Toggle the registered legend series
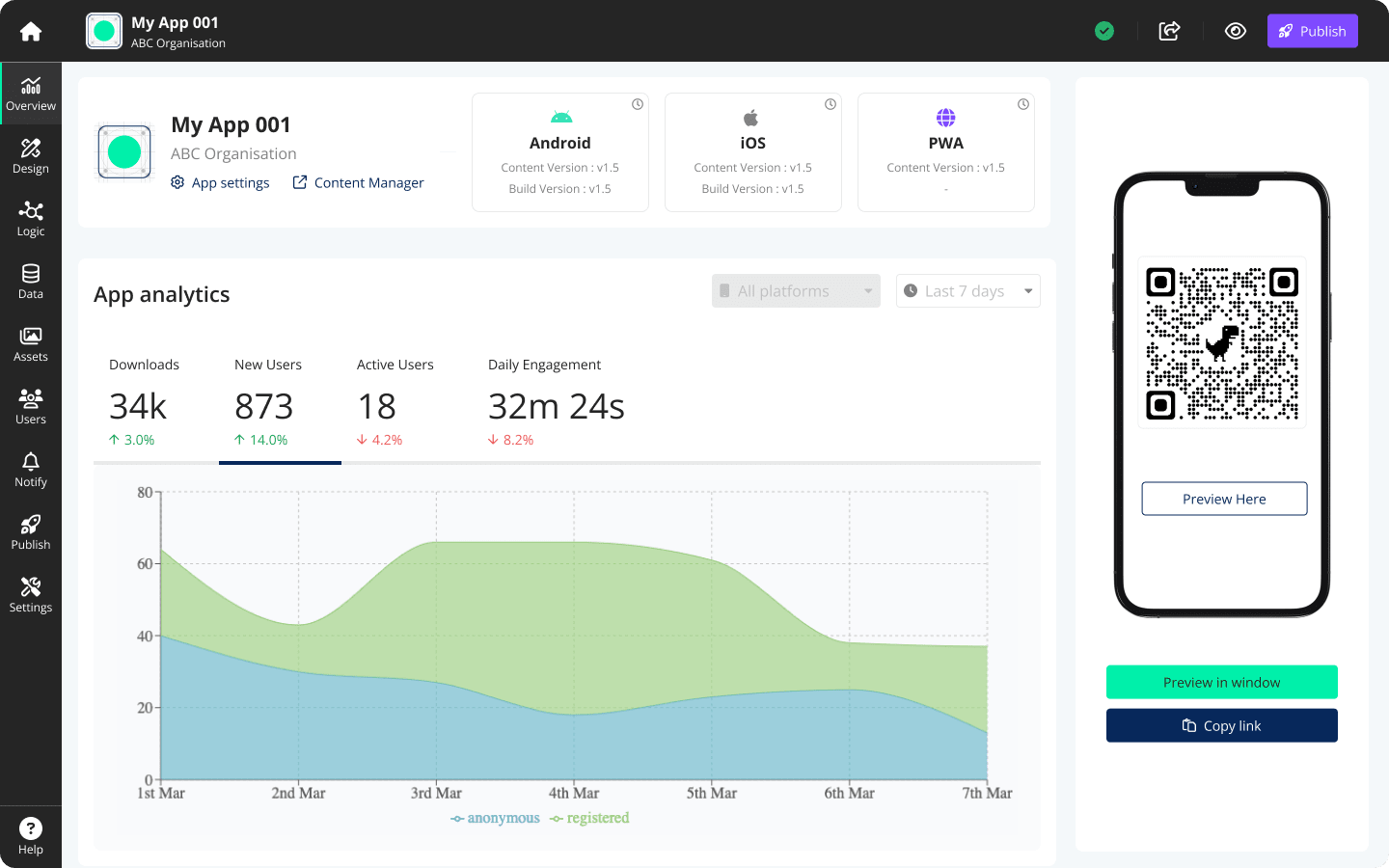 tap(589, 818)
